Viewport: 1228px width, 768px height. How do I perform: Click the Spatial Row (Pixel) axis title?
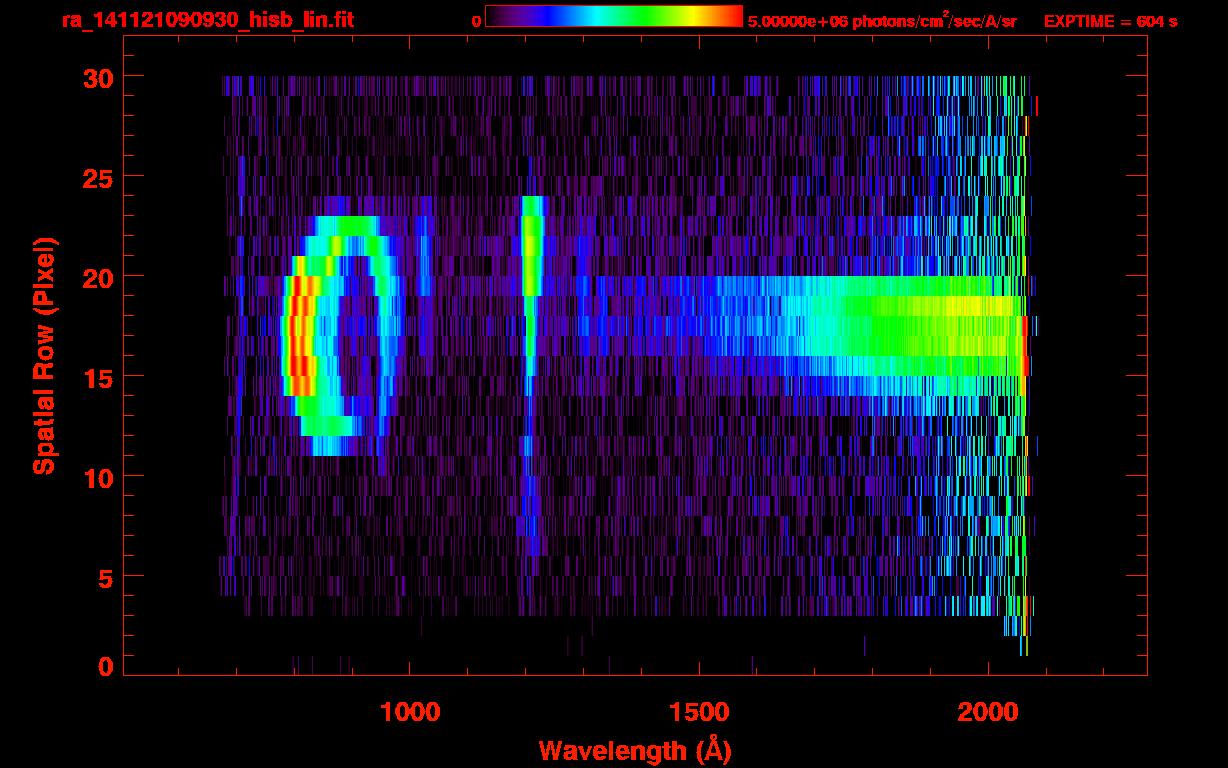click(44, 356)
